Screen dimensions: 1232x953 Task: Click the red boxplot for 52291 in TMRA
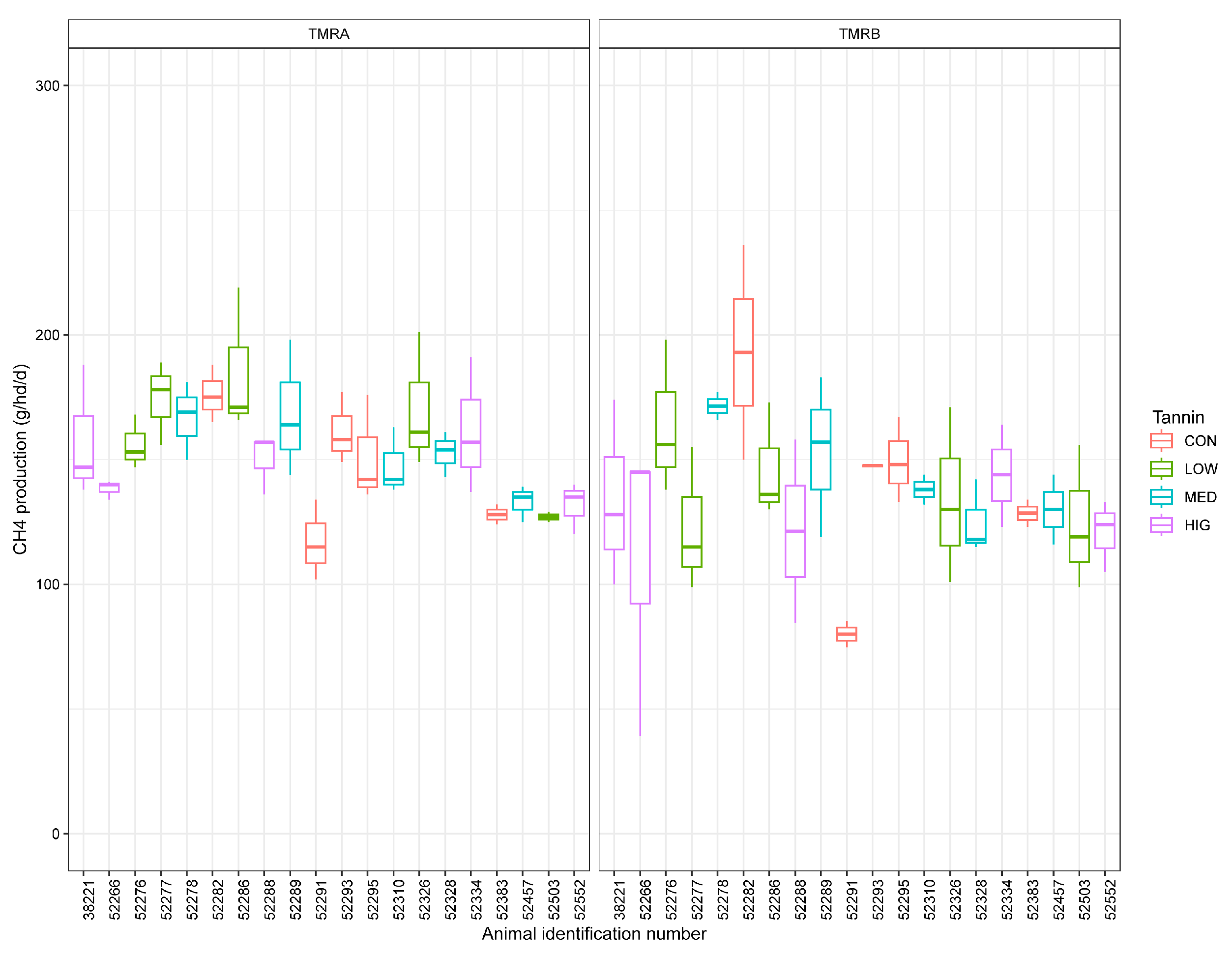(315, 543)
